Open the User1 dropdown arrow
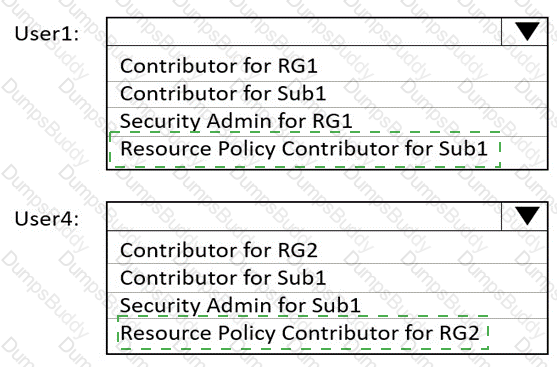 (524, 31)
